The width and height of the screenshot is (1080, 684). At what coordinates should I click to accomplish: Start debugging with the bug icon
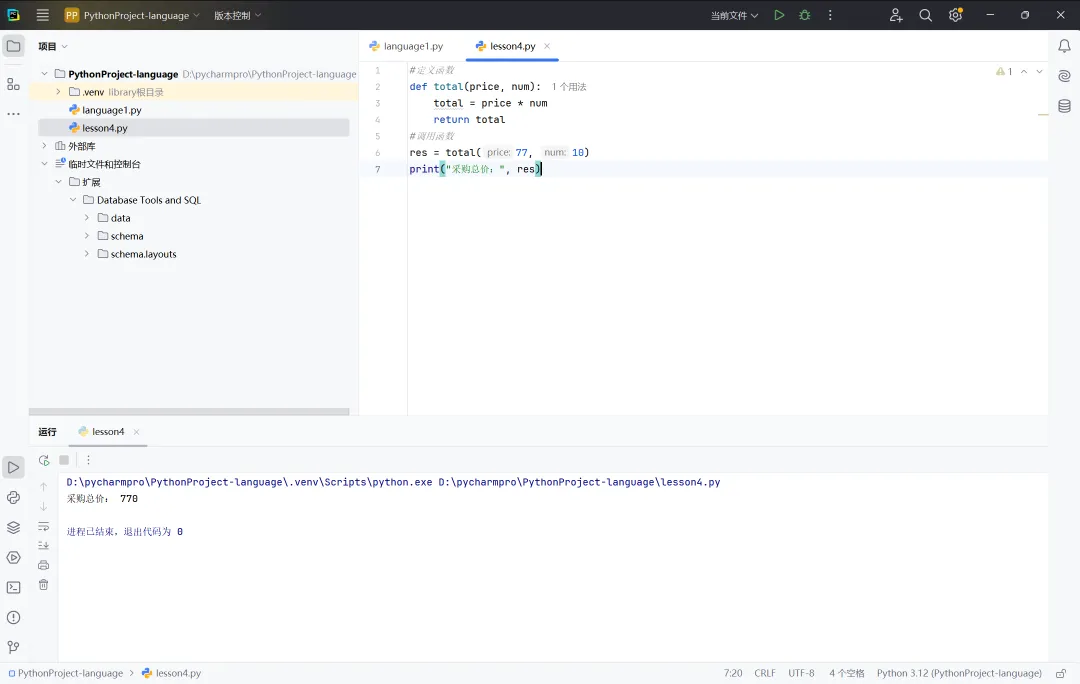[804, 15]
